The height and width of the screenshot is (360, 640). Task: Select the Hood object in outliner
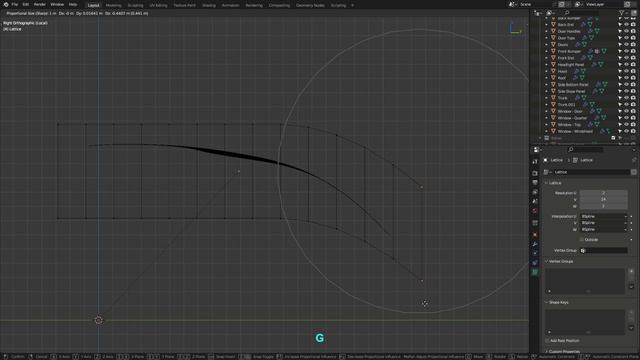click(x=562, y=71)
